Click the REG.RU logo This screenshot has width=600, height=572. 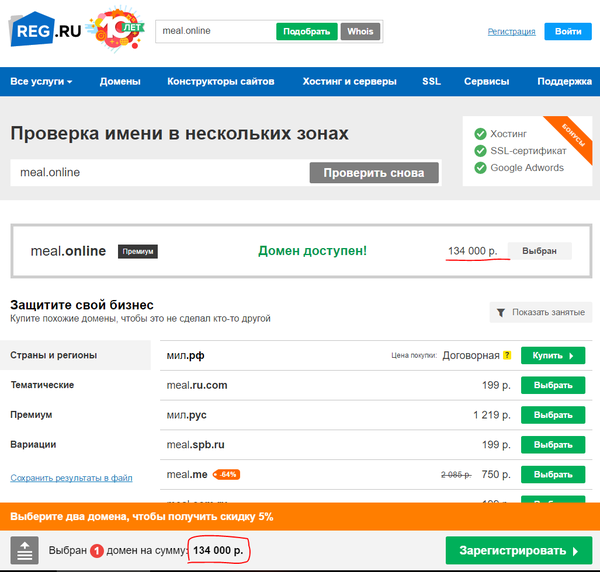pyautogui.click(x=44, y=30)
